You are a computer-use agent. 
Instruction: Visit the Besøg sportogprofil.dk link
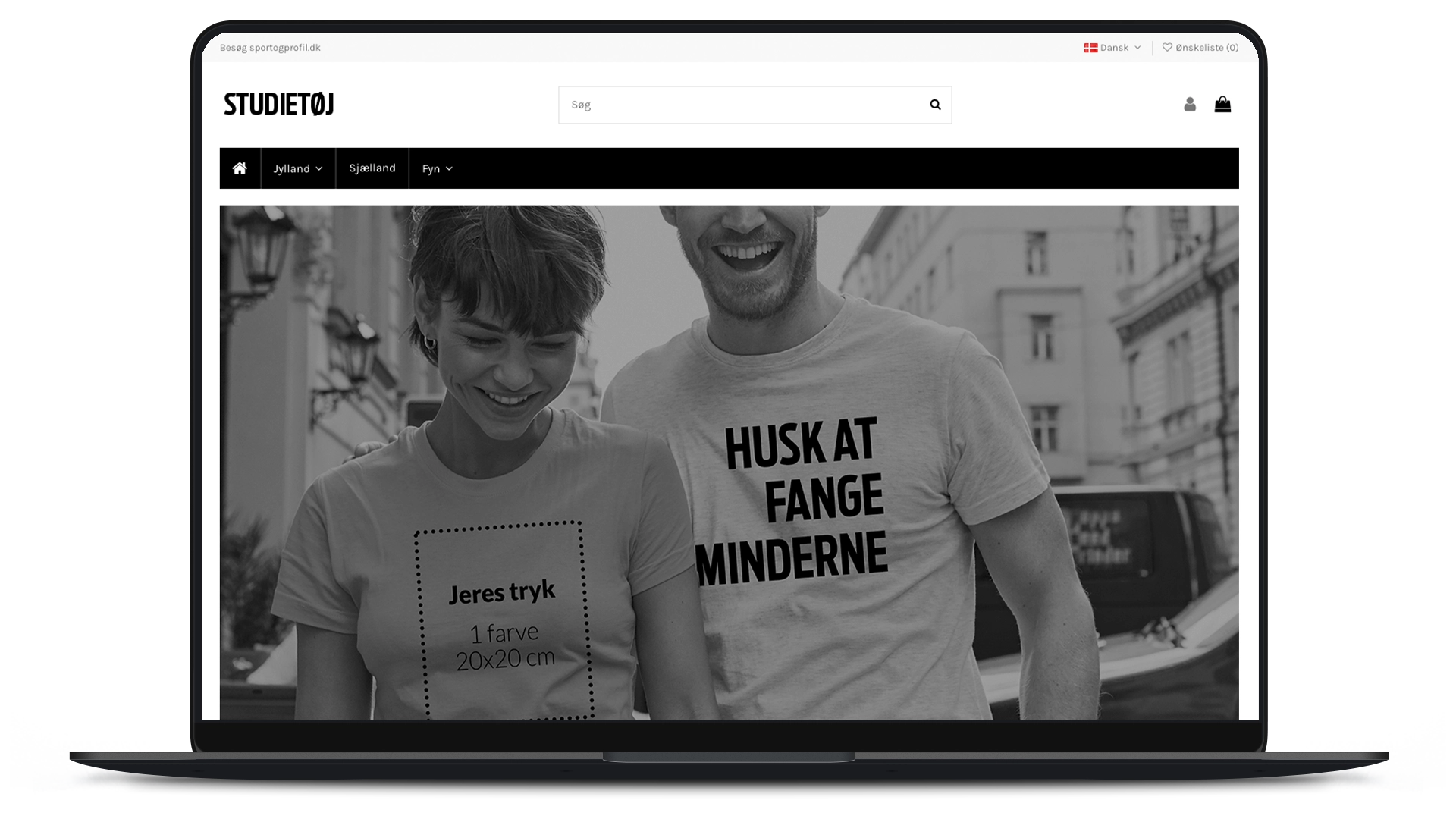(x=270, y=47)
